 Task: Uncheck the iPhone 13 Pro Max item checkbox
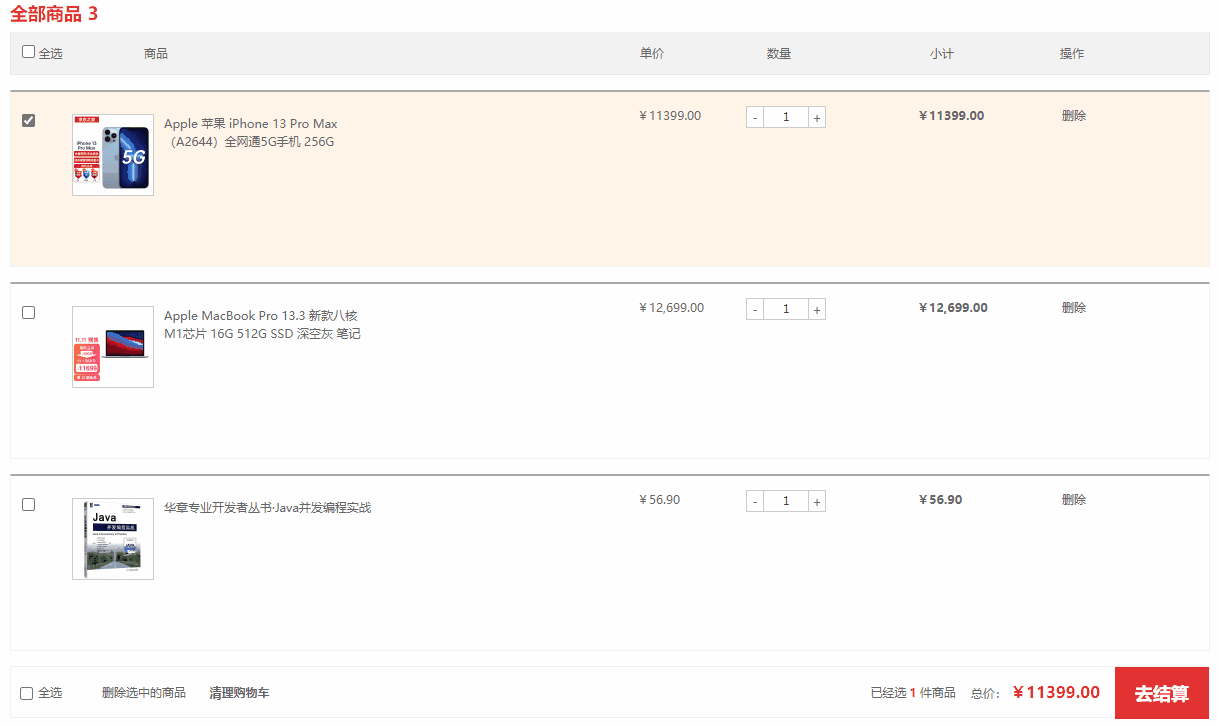(28, 120)
